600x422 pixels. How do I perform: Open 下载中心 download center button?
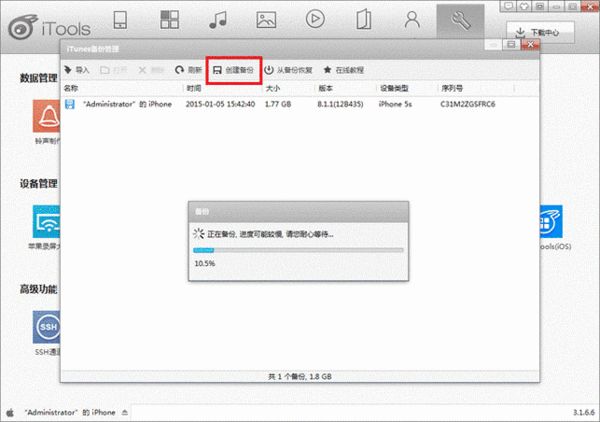(540, 33)
